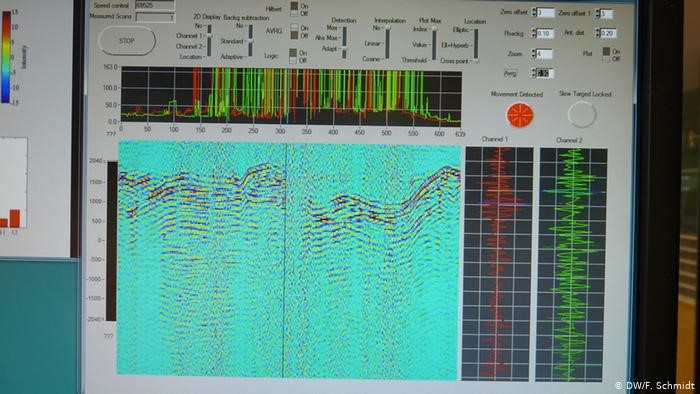Screen dimensions: 700x394
Task: Click the Zero offset stepper arrows
Action: pos(533,12)
